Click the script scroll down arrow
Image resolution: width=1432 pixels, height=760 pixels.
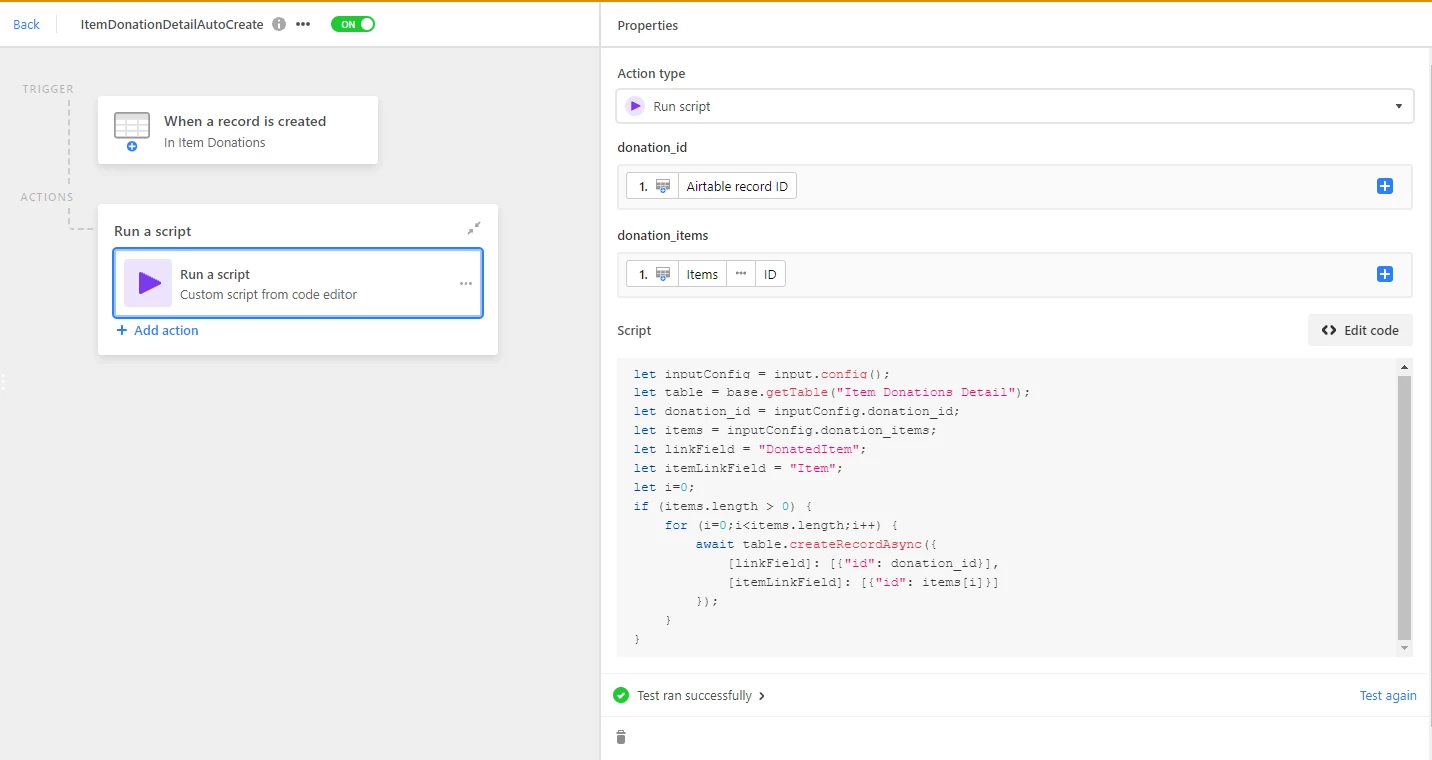click(x=1404, y=648)
